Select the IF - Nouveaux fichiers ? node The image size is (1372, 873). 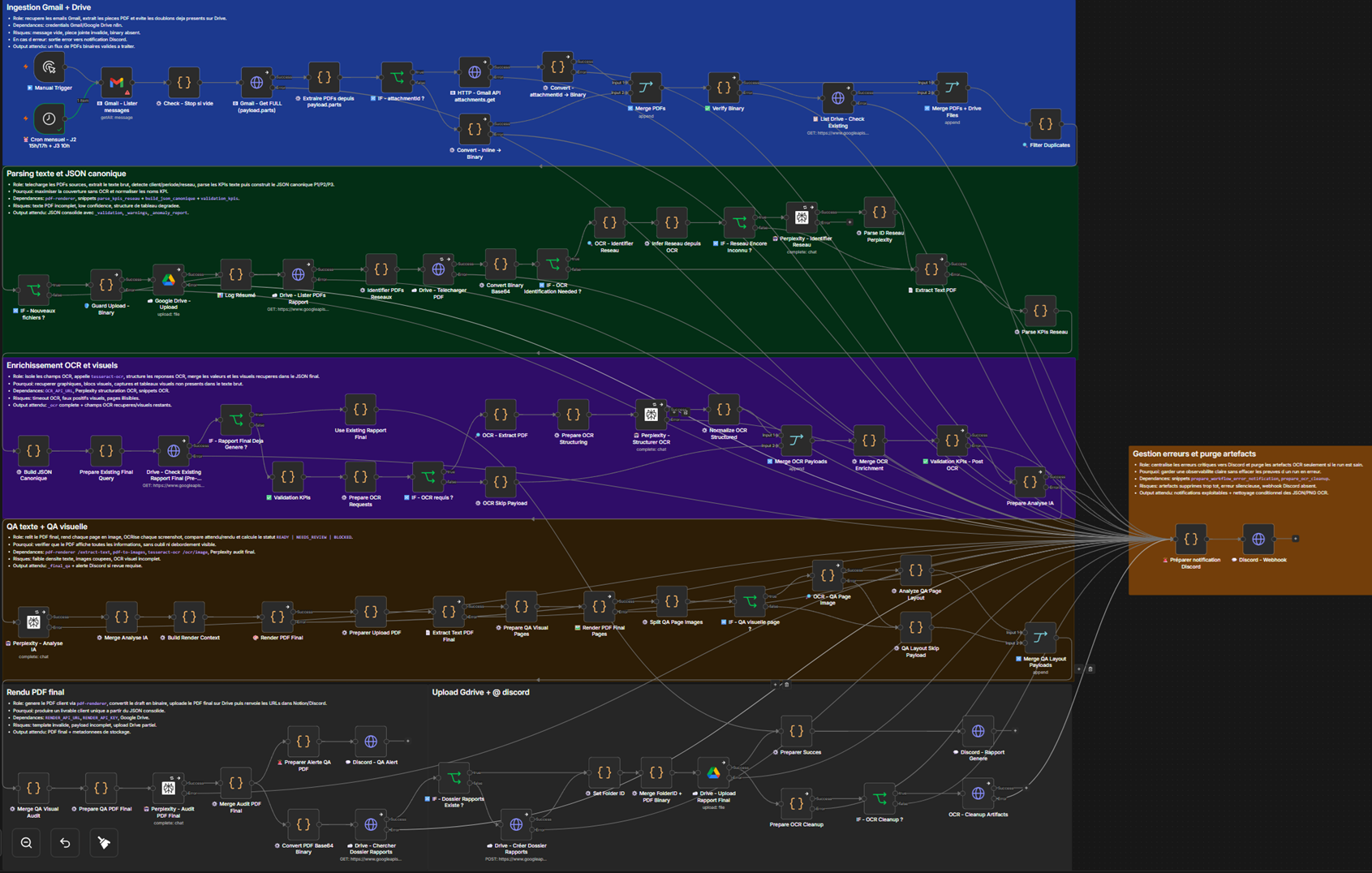click(x=33, y=290)
